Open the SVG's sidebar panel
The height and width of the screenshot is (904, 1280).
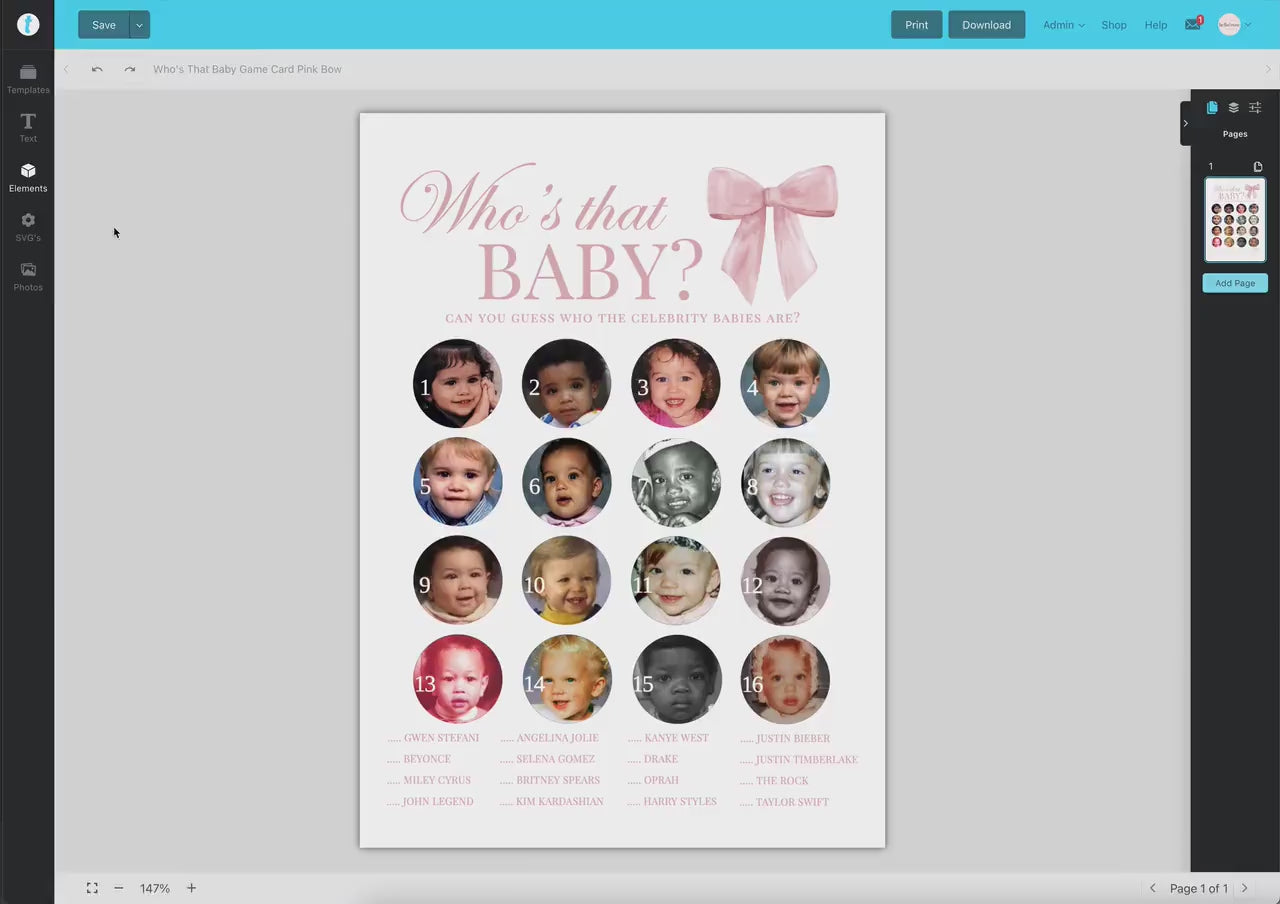pyautogui.click(x=28, y=227)
